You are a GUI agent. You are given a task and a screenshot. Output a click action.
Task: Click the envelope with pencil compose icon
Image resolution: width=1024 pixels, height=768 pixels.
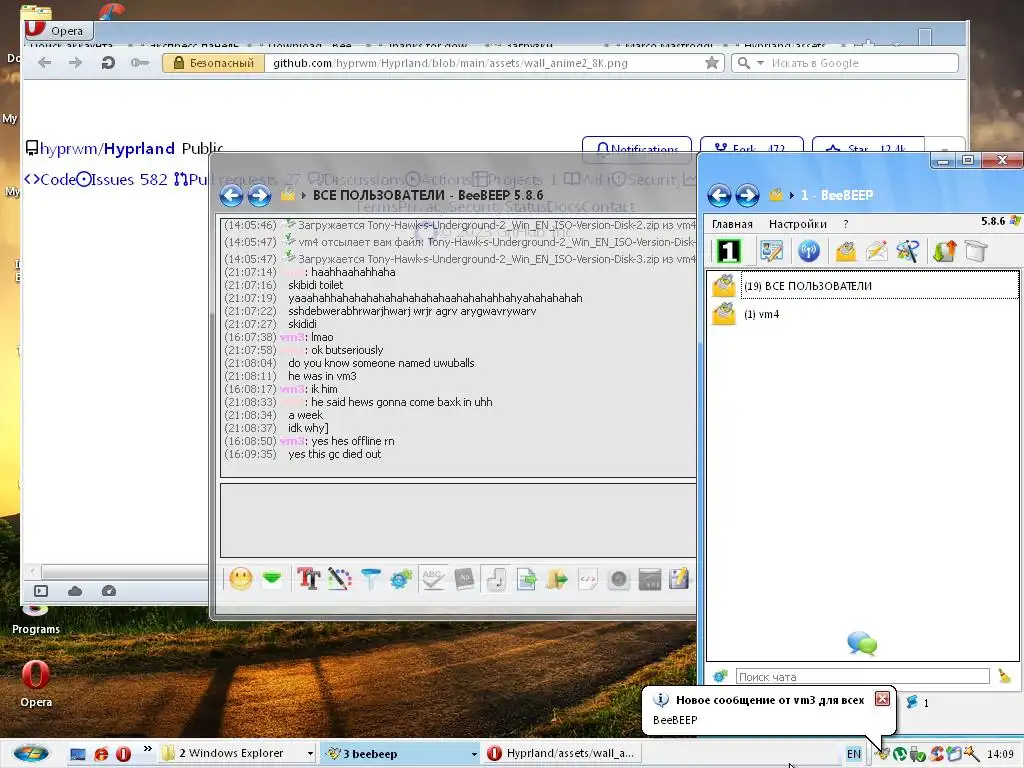[876, 251]
